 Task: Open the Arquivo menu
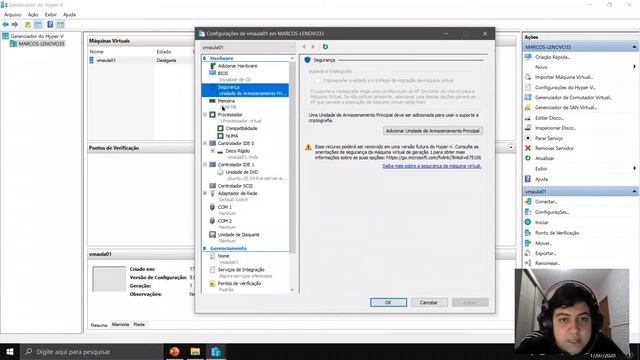point(12,15)
